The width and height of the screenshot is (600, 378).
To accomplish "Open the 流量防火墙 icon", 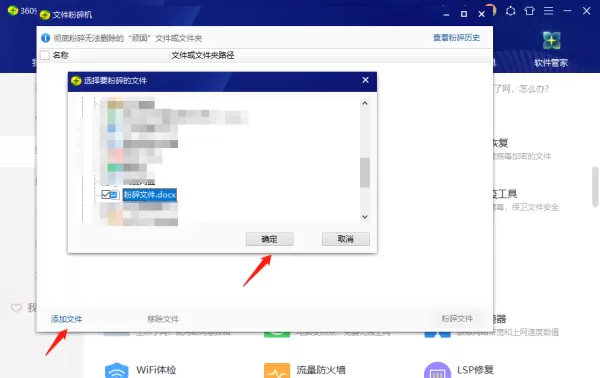I will point(277,370).
